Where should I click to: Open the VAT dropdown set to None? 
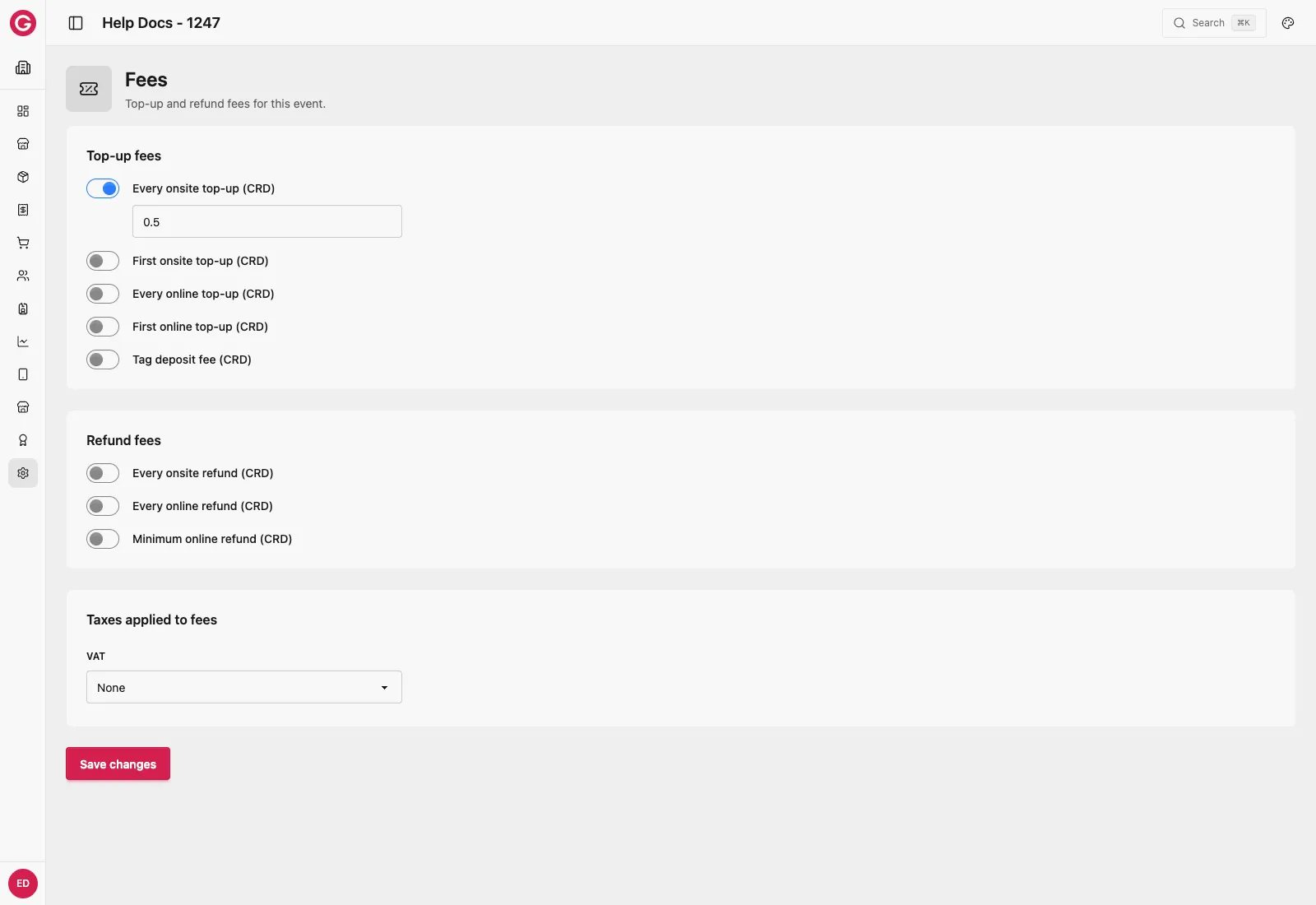tap(244, 687)
